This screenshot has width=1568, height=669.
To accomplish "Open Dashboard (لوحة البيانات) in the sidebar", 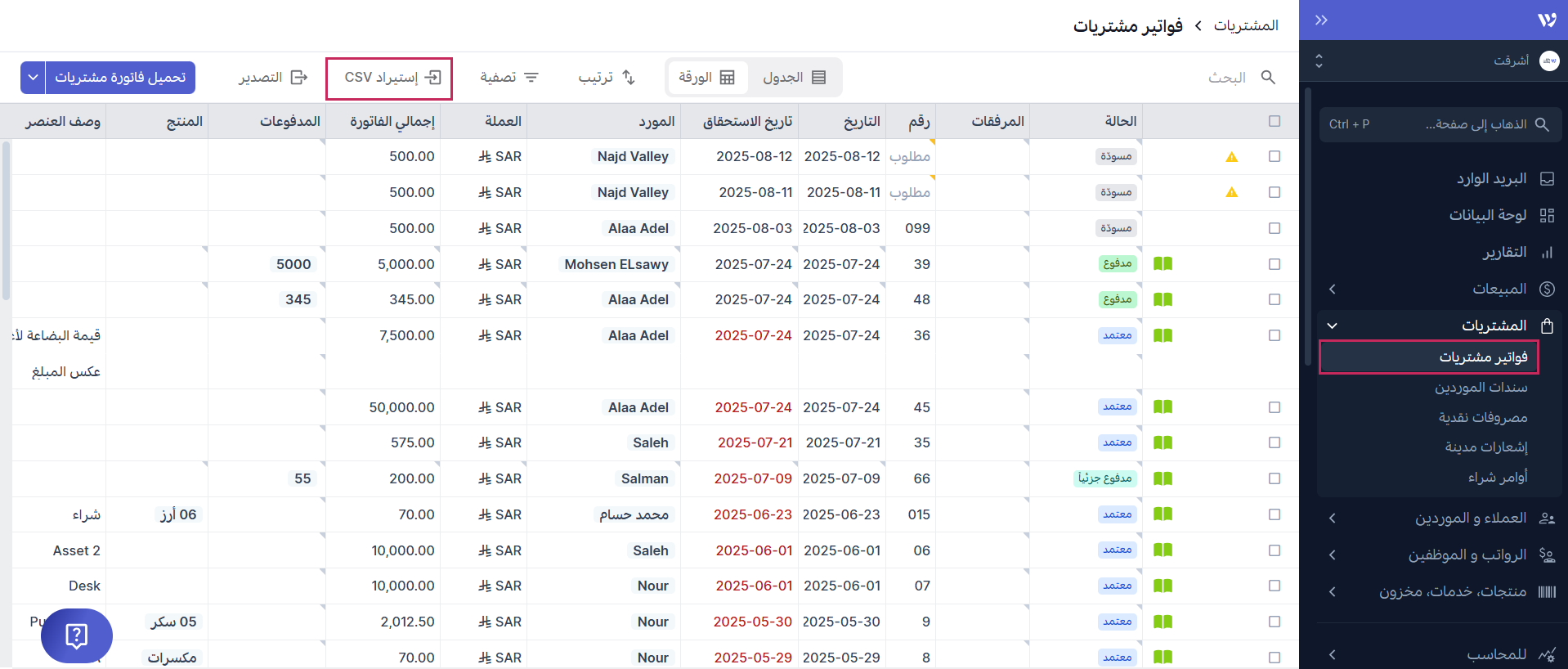I will click(1487, 215).
